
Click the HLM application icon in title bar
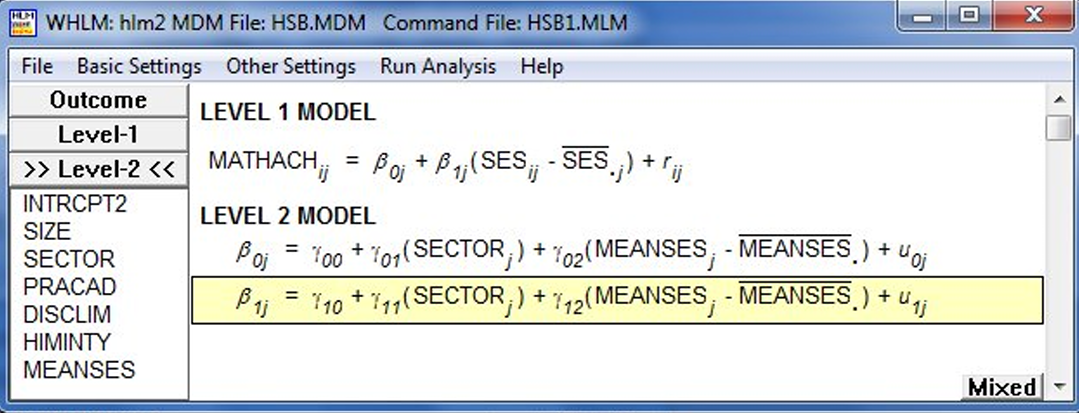[x=23, y=22]
